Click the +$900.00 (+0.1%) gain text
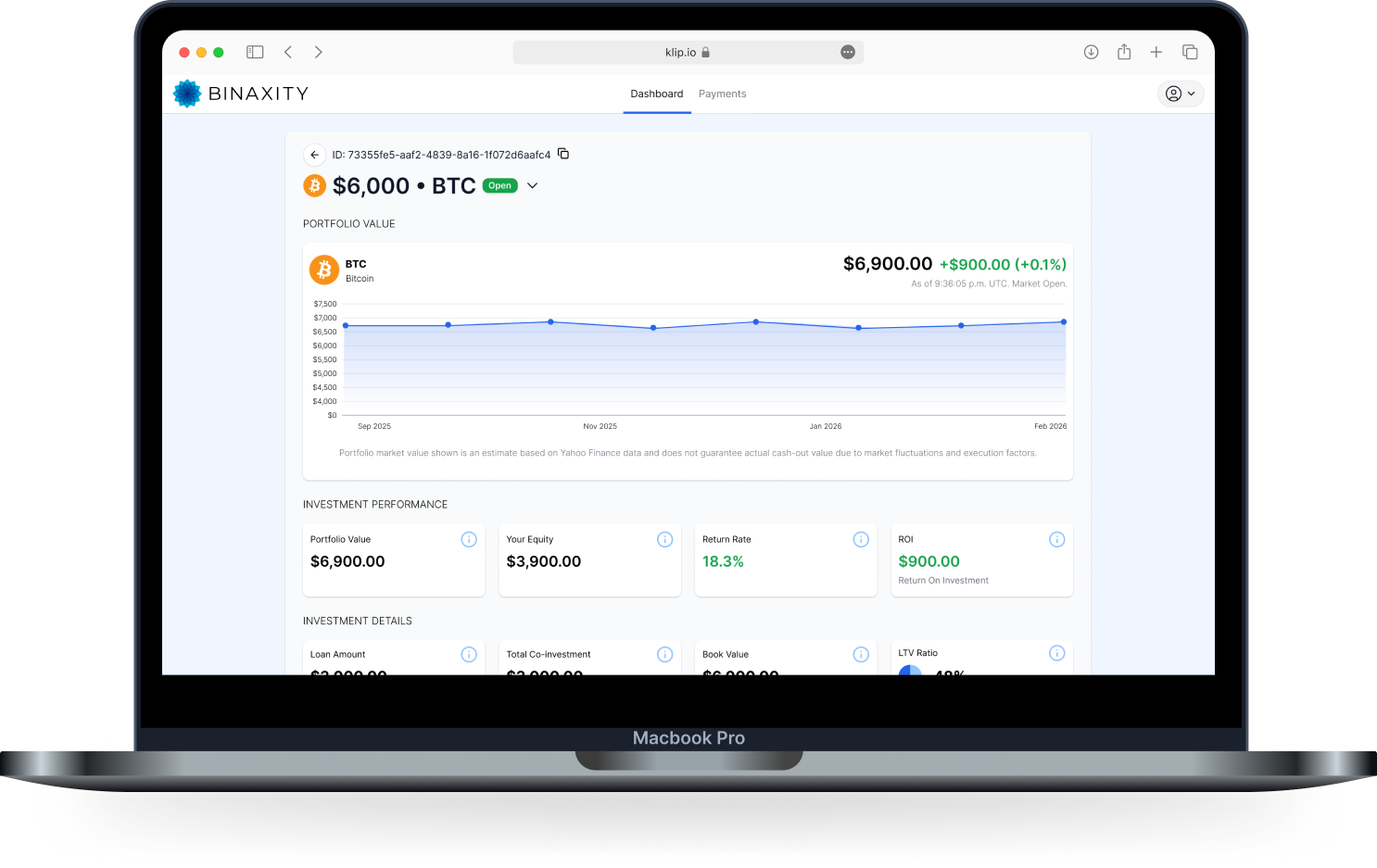 point(1003,265)
